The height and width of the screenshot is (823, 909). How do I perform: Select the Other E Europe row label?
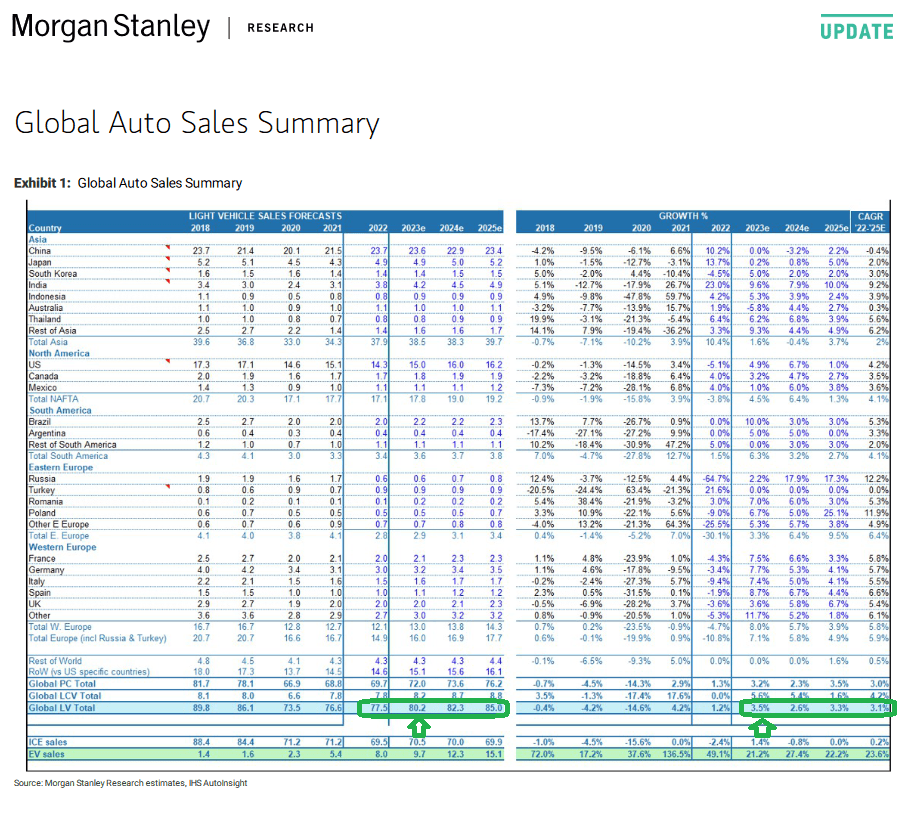59,525
